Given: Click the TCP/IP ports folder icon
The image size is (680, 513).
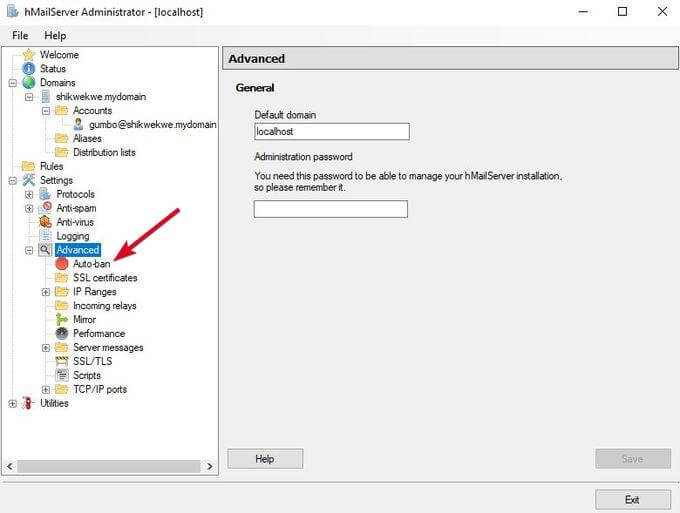Looking at the screenshot, I should tap(62, 389).
